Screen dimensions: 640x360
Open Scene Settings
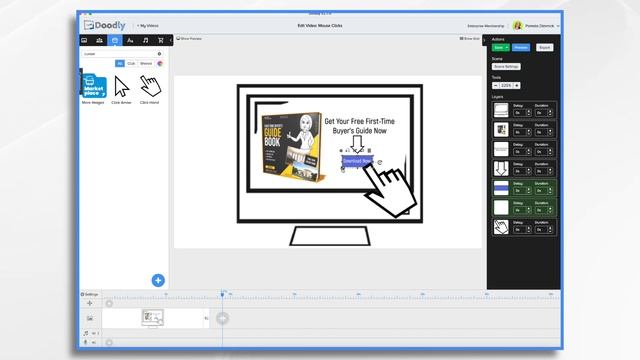[506, 66]
